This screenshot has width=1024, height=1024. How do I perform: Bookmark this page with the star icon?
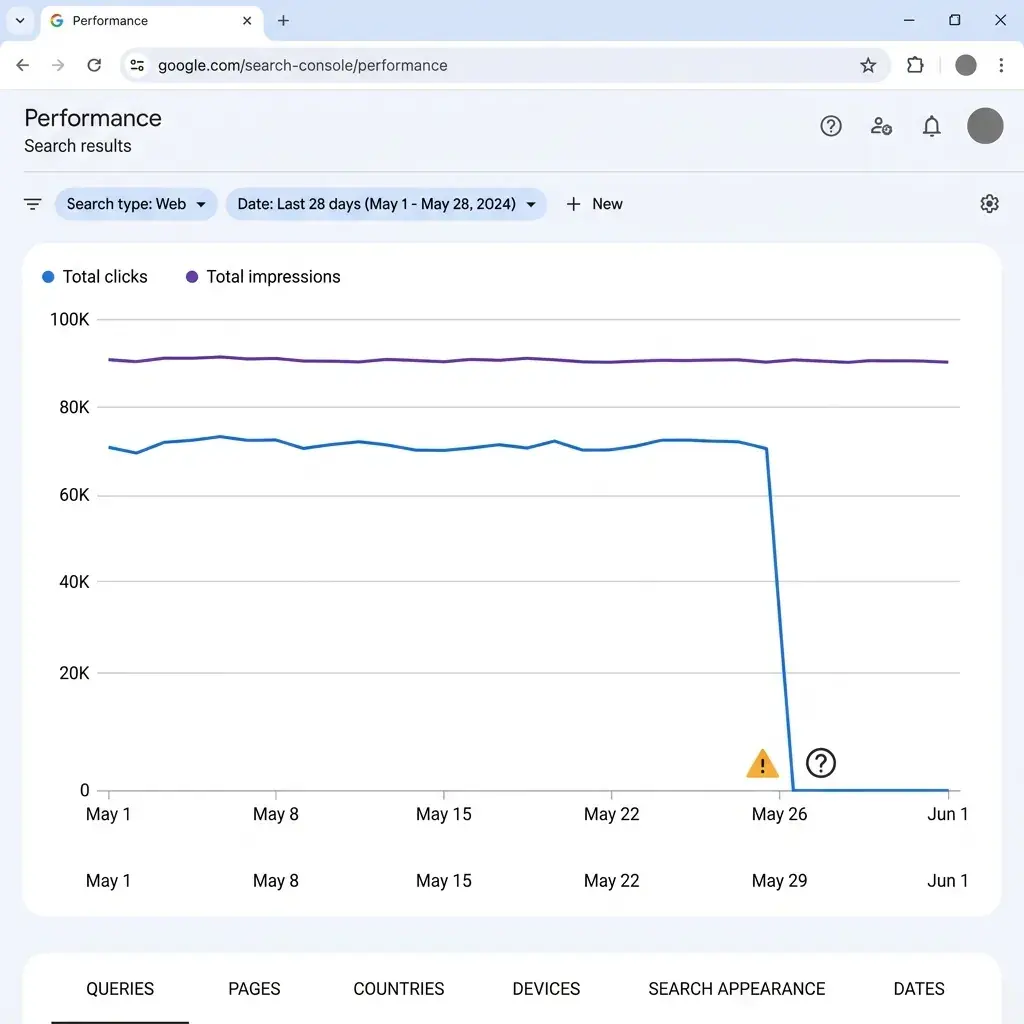[x=868, y=65]
